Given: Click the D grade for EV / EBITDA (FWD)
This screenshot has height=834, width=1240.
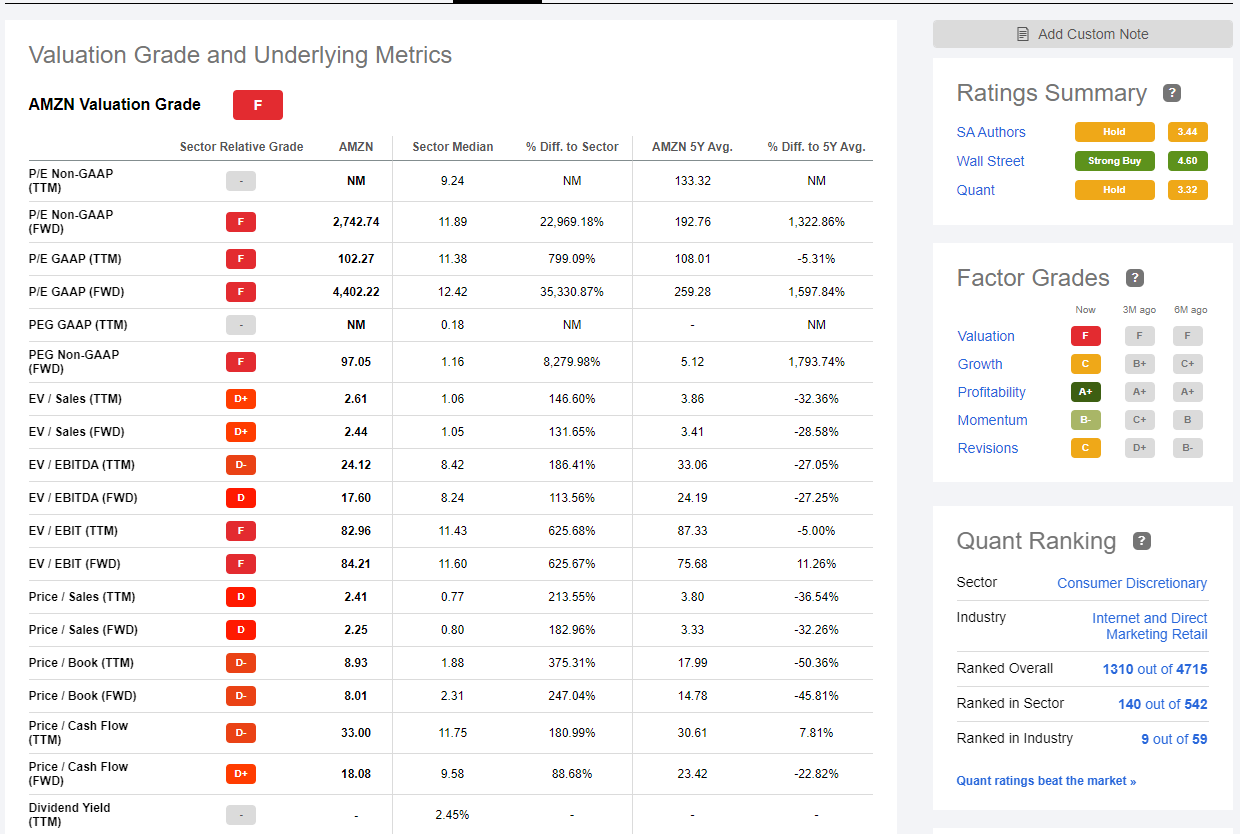Looking at the screenshot, I should (x=241, y=498).
